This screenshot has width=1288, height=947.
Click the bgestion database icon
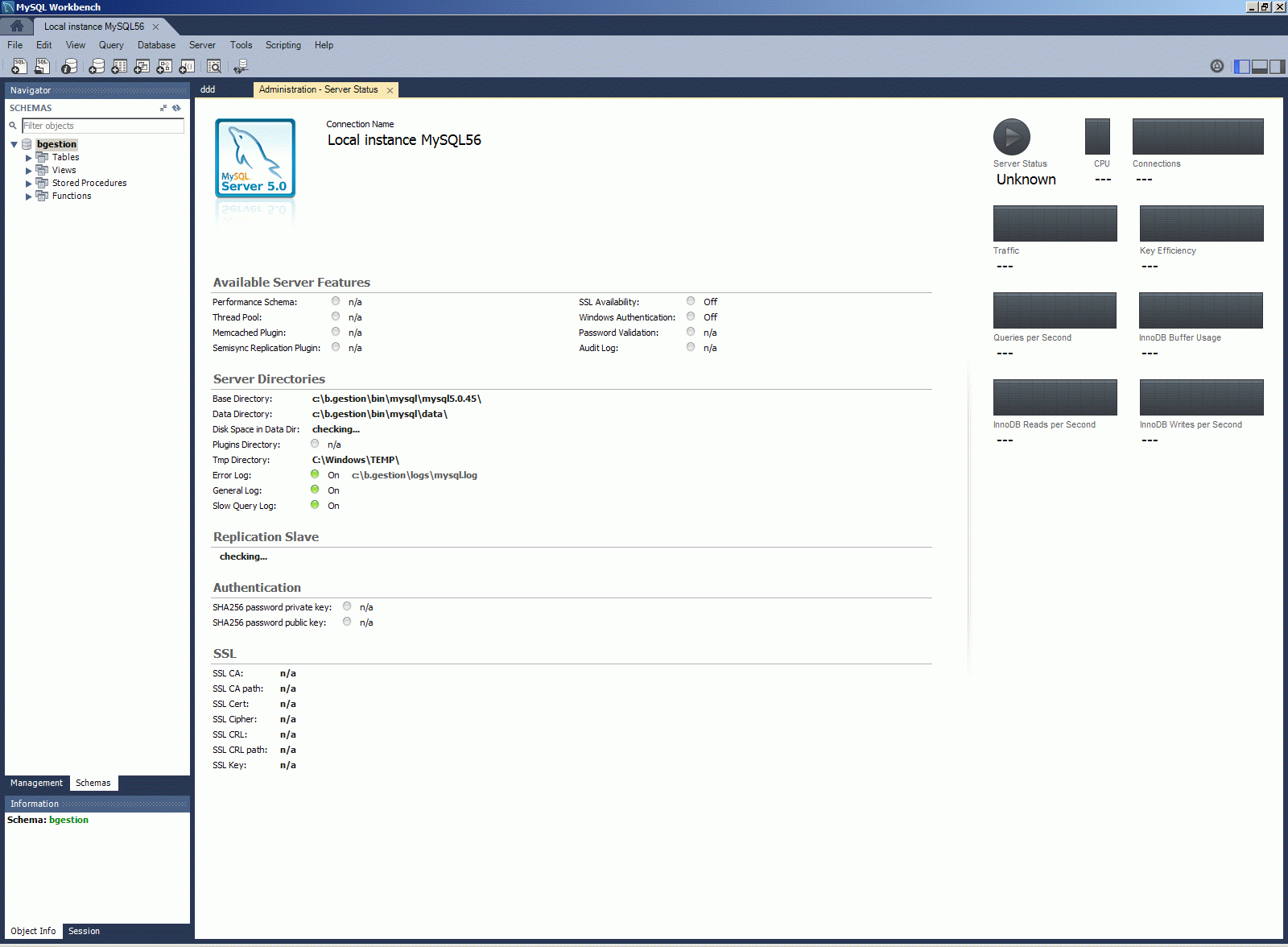point(27,144)
